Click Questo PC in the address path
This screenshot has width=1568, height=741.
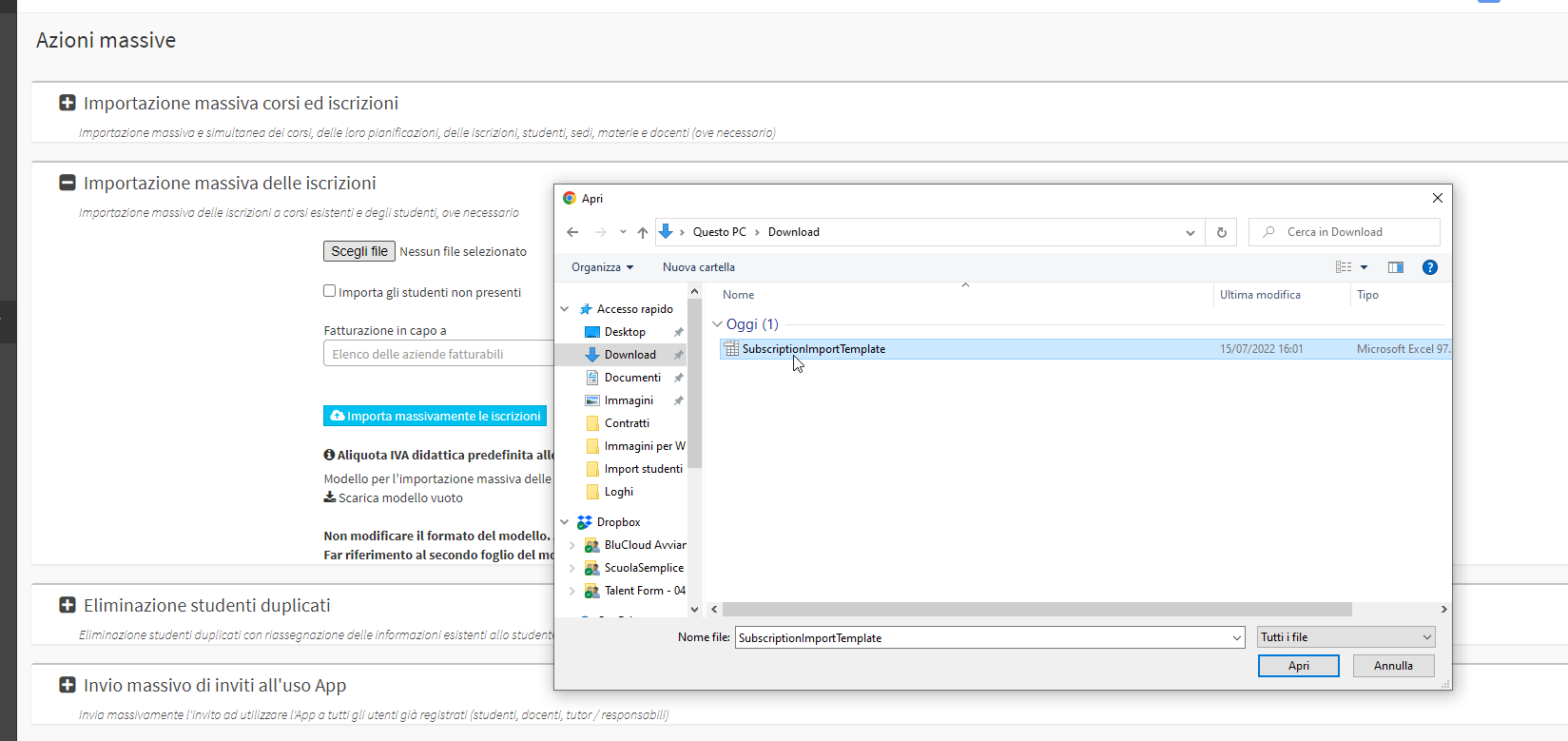tap(719, 232)
